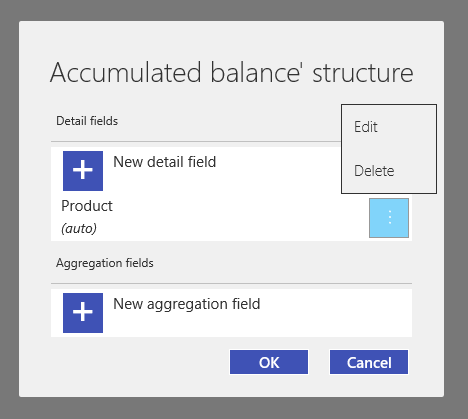This screenshot has height=419, width=468.
Task: Click the "New detail field" text label
Action: pyautogui.click(x=165, y=162)
